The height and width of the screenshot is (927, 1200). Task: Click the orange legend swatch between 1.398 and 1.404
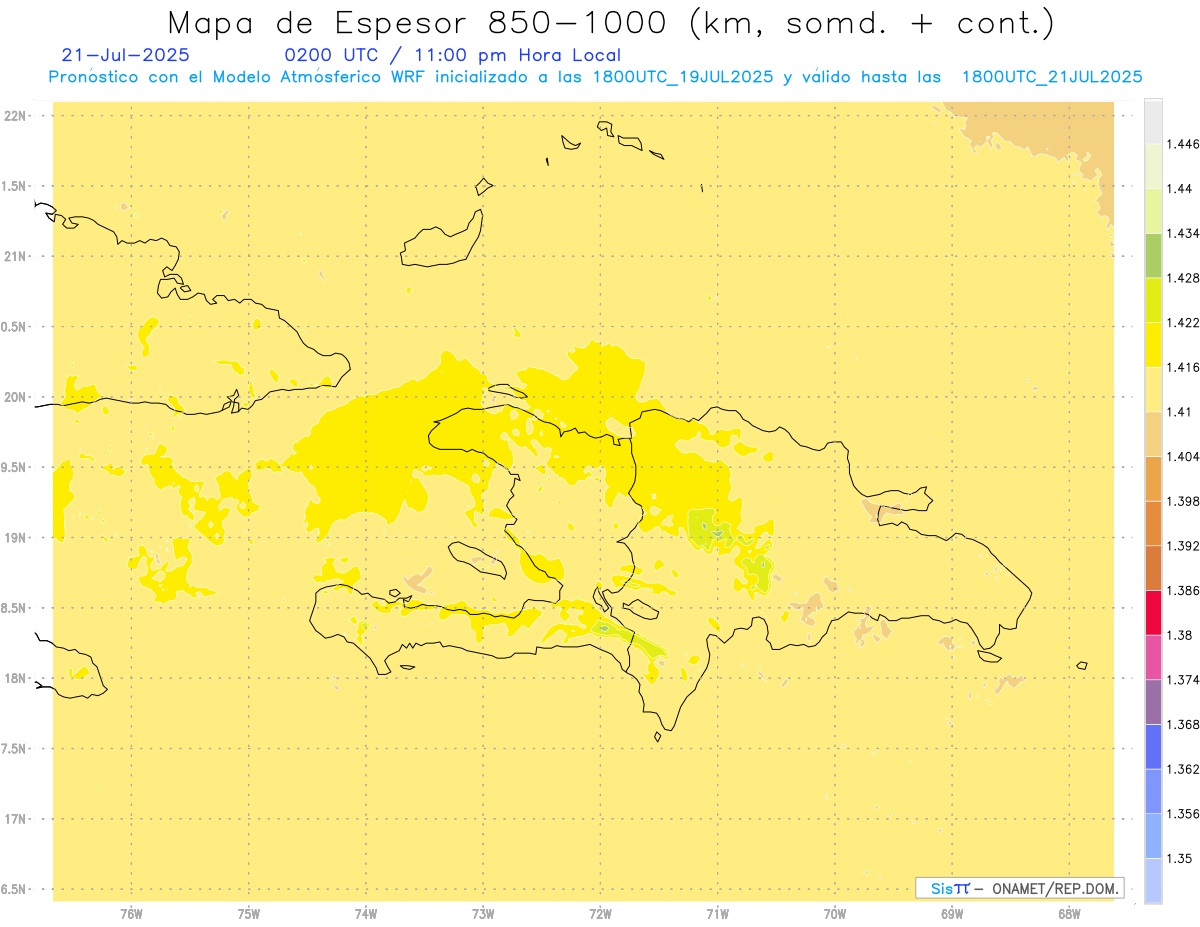(x=1153, y=479)
